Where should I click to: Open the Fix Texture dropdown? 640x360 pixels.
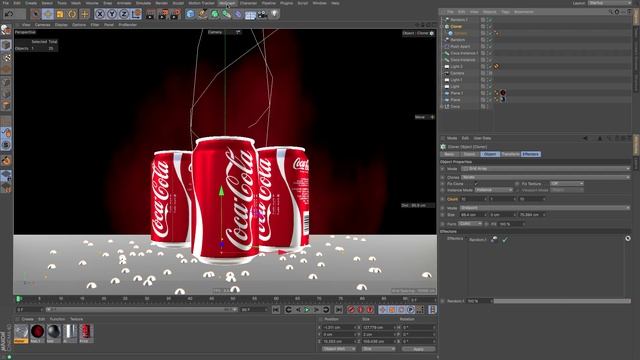[567, 184]
